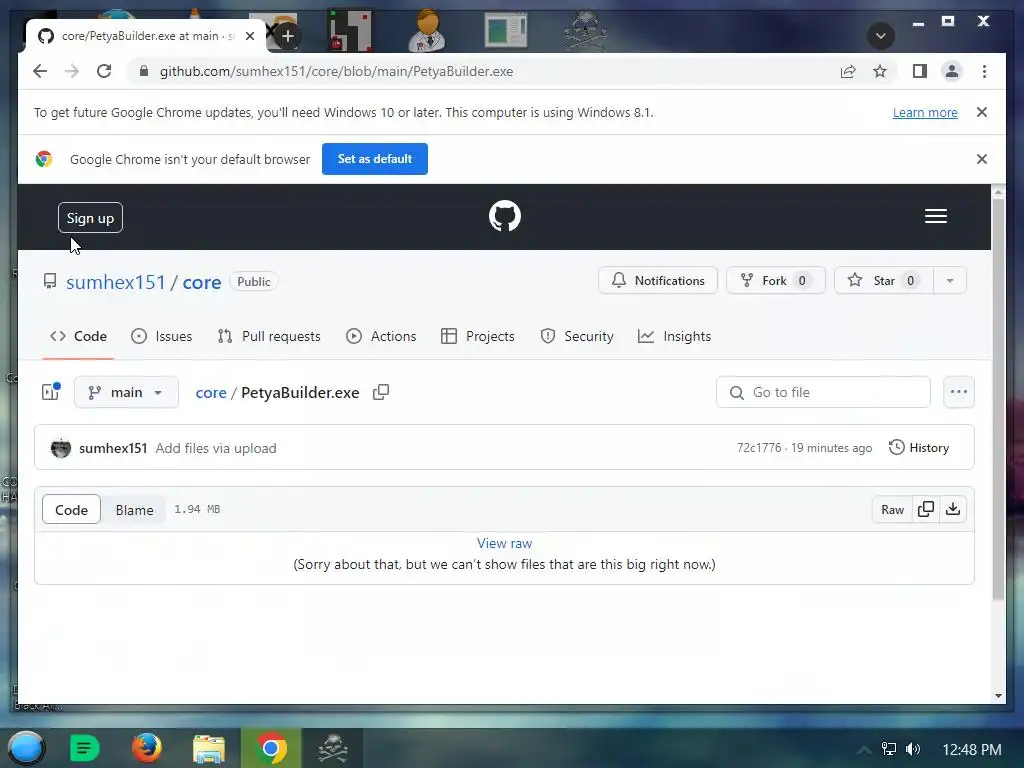Open the Chrome profile avatar

point(952,71)
